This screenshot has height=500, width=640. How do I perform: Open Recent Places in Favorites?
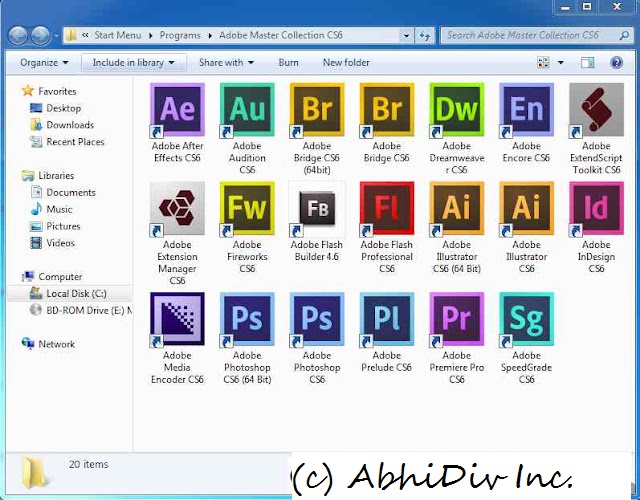coord(75,142)
